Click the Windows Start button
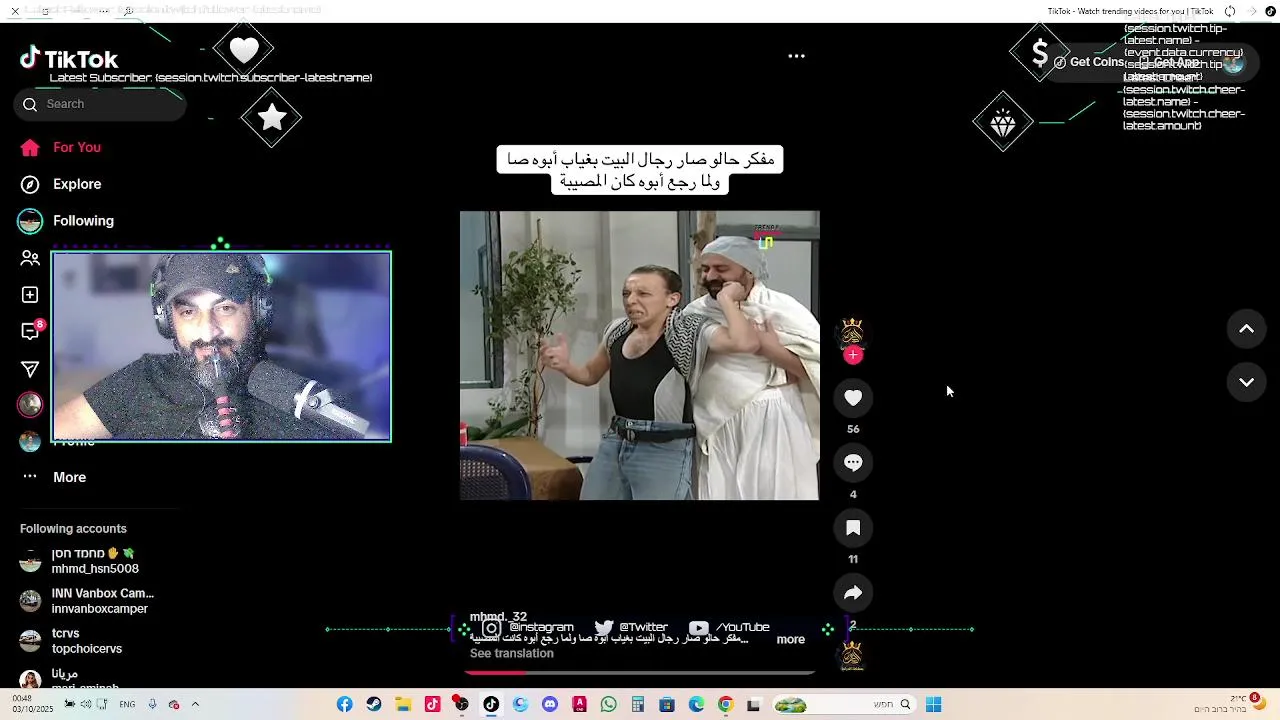 933,705
